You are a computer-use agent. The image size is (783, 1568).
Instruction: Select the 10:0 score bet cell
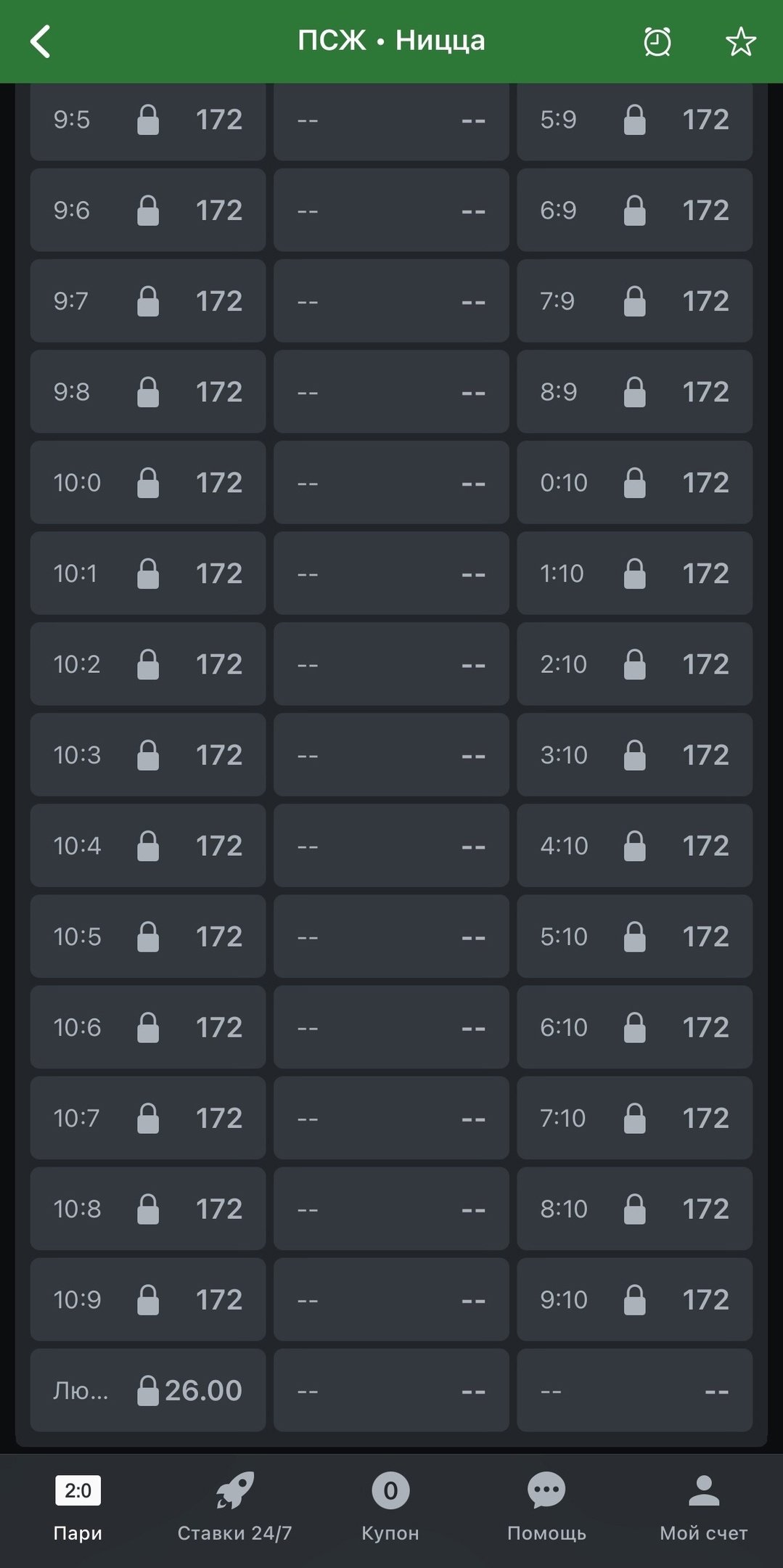(148, 483)
